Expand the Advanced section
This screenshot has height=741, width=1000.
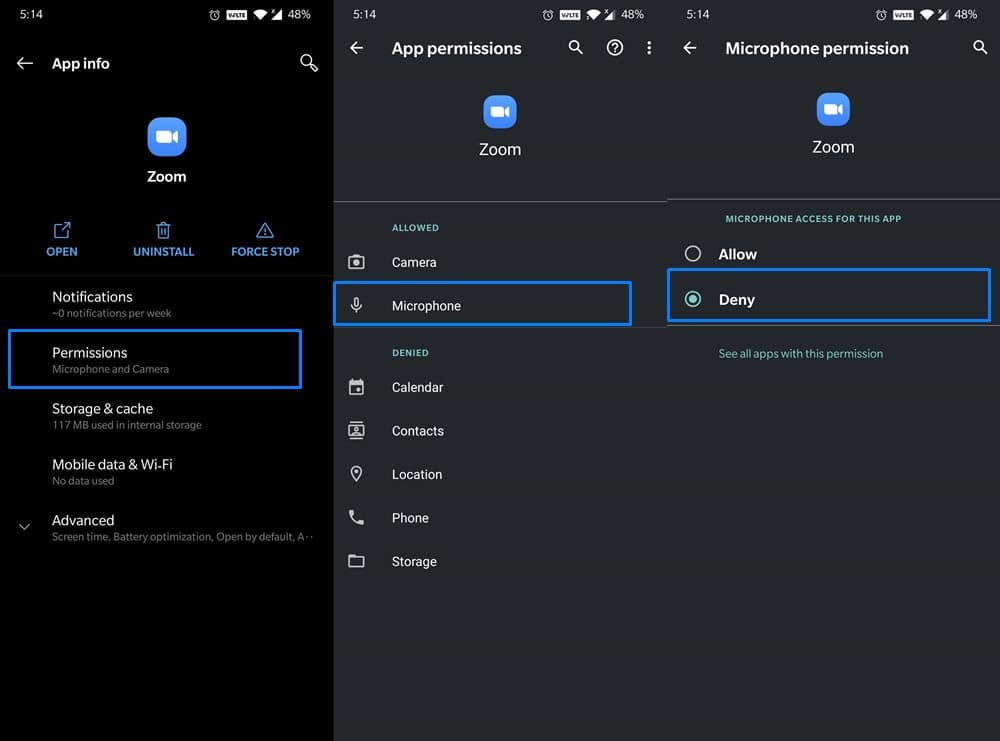[166, 528]
